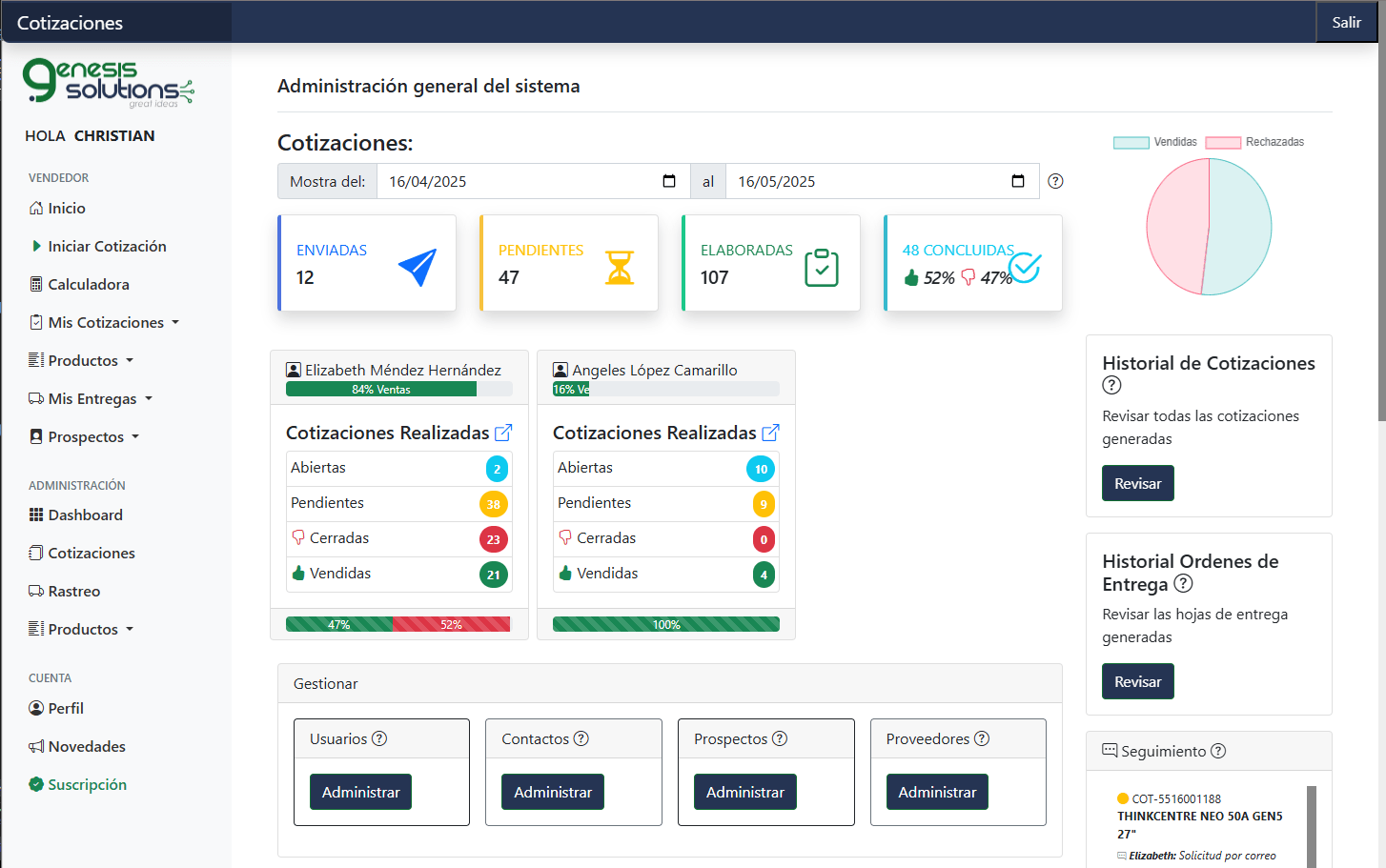Click Historial Ordenes de Entrega help icon
The height and width of the screenshot is (868, 1386).
coord(1183,583)
